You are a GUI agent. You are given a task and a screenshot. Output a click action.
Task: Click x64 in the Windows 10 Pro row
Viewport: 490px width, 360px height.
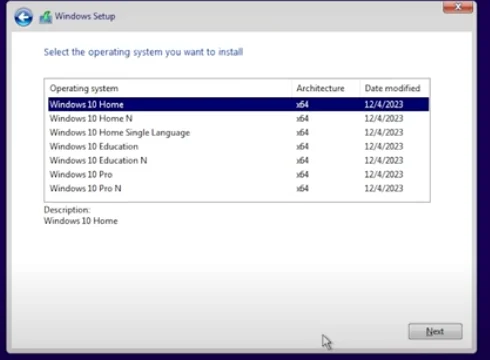[x=302, y=174]
